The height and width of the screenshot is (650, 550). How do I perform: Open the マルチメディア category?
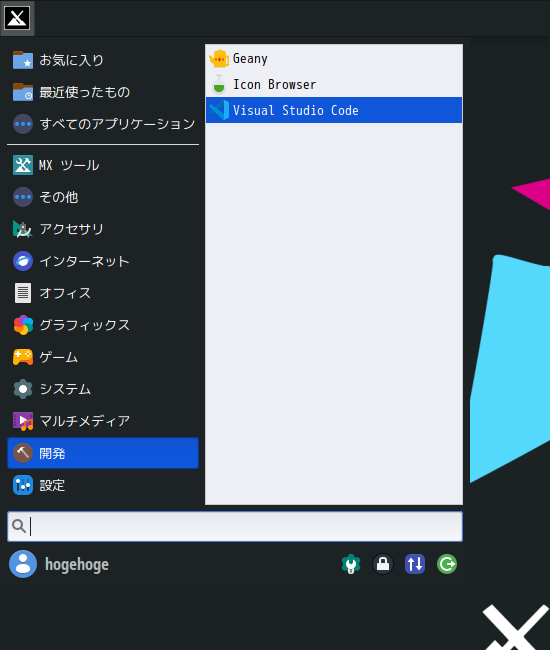[x=103, y=421]
